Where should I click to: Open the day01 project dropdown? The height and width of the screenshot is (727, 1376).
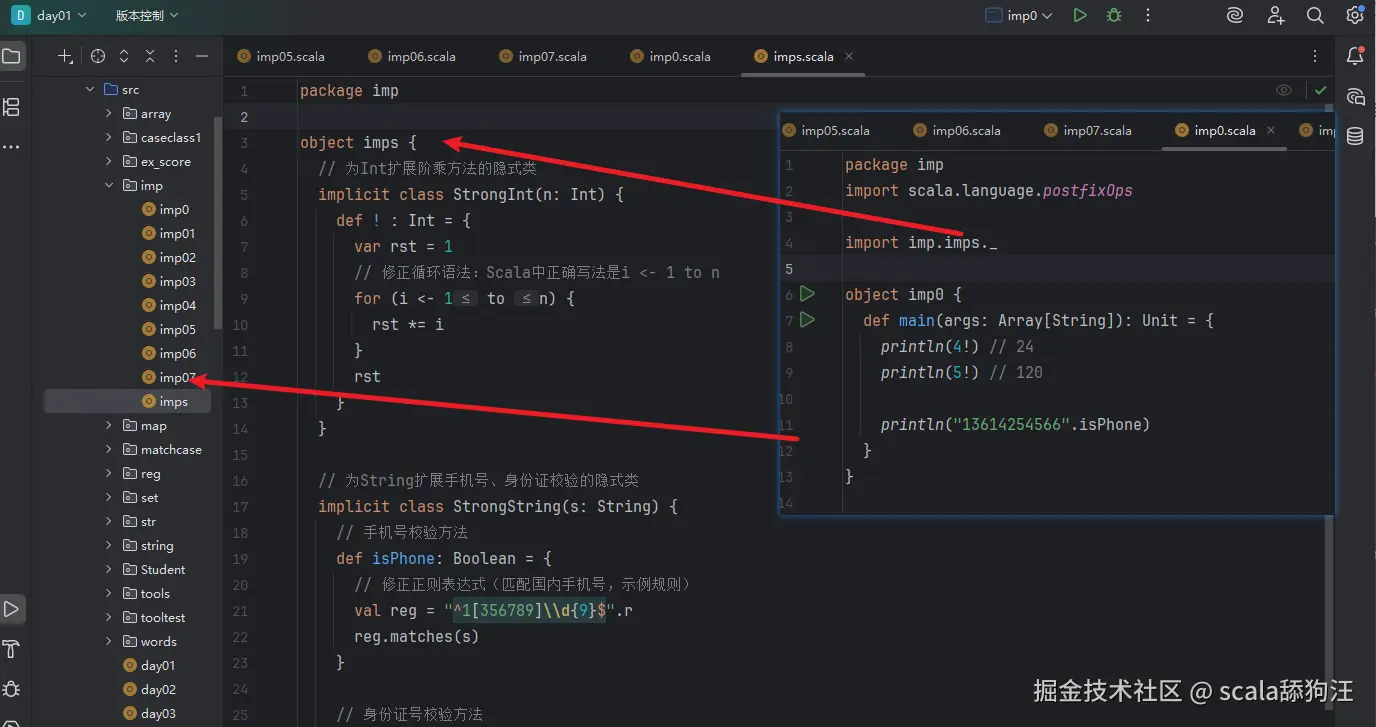coord(49,15)
